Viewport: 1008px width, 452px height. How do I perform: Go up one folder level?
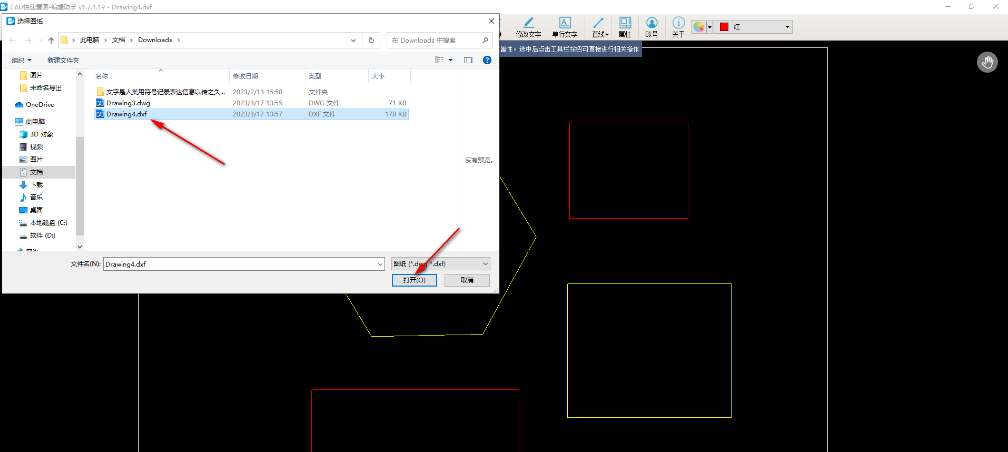click(x=50, y=40)
